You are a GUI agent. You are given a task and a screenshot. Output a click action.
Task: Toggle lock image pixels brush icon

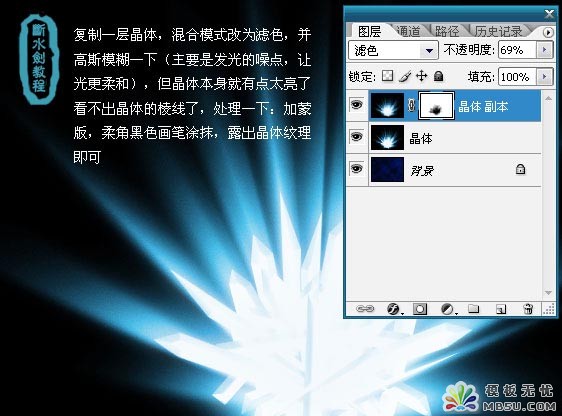coord(405,76)
